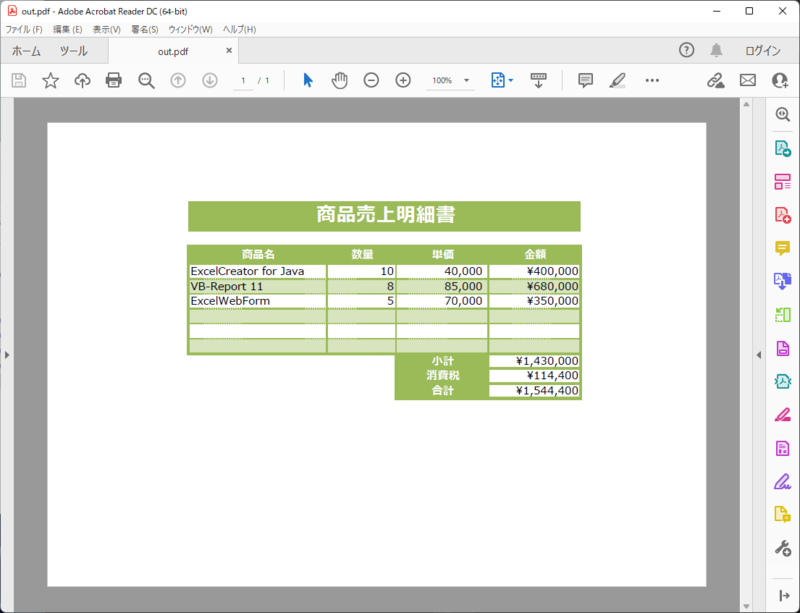Open the page display options dropdown
Viewport: 800px width, 613px height.
tap(504, 80)
